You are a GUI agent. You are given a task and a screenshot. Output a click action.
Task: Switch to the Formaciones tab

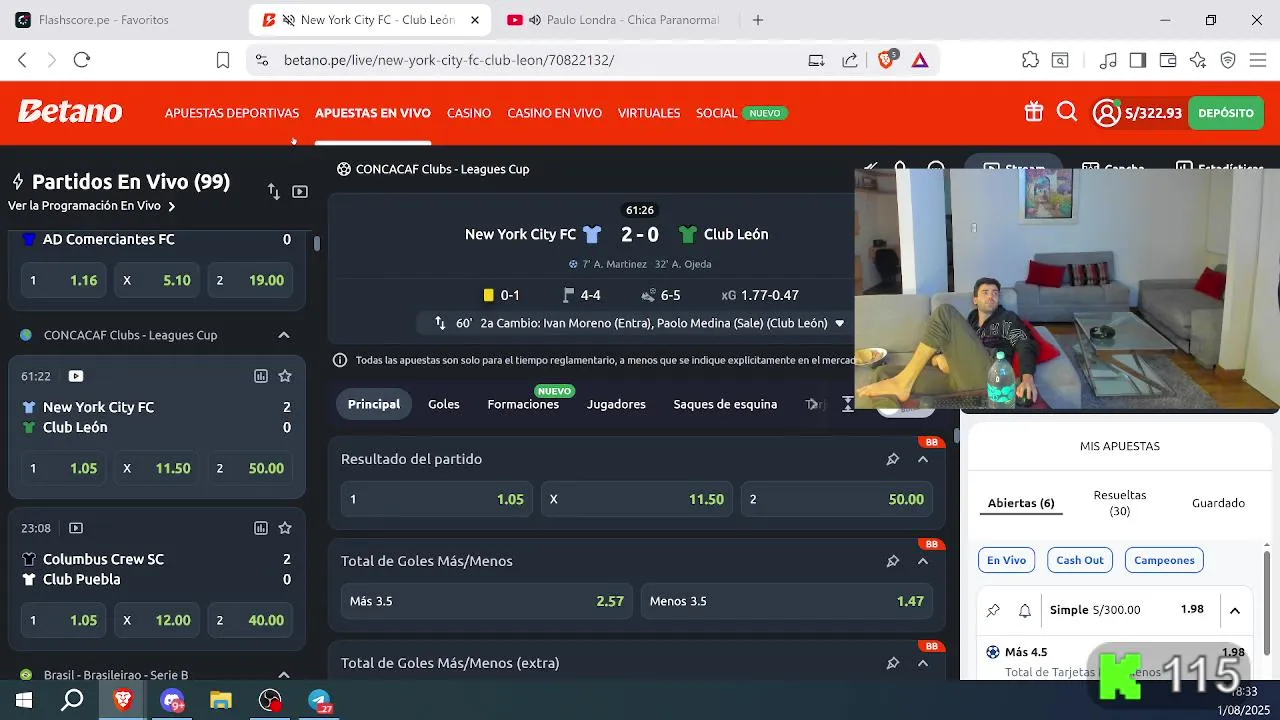point(523,404)
